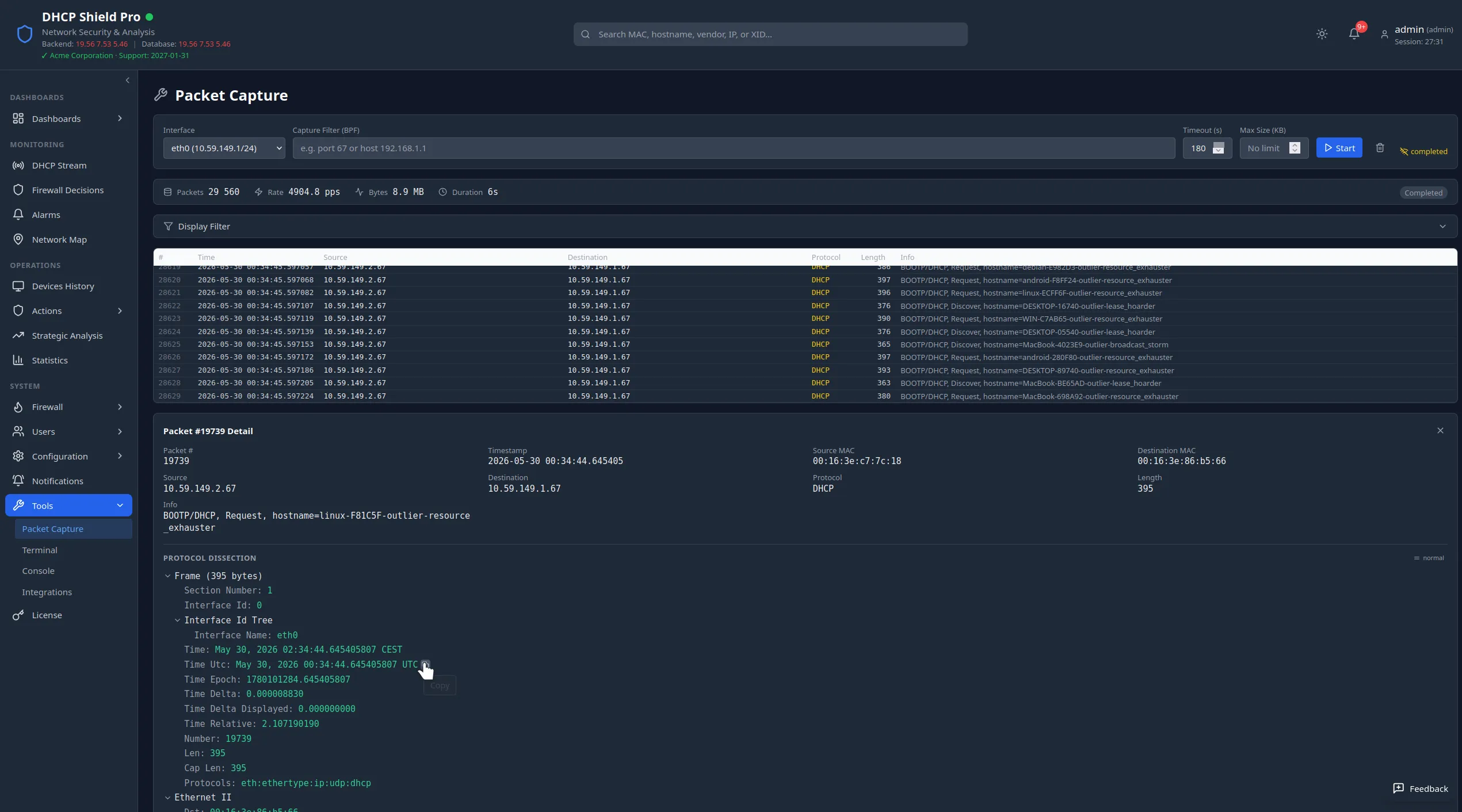Select packet row 28620
This screenshot has height=812, width=1462.
[805, 280]
